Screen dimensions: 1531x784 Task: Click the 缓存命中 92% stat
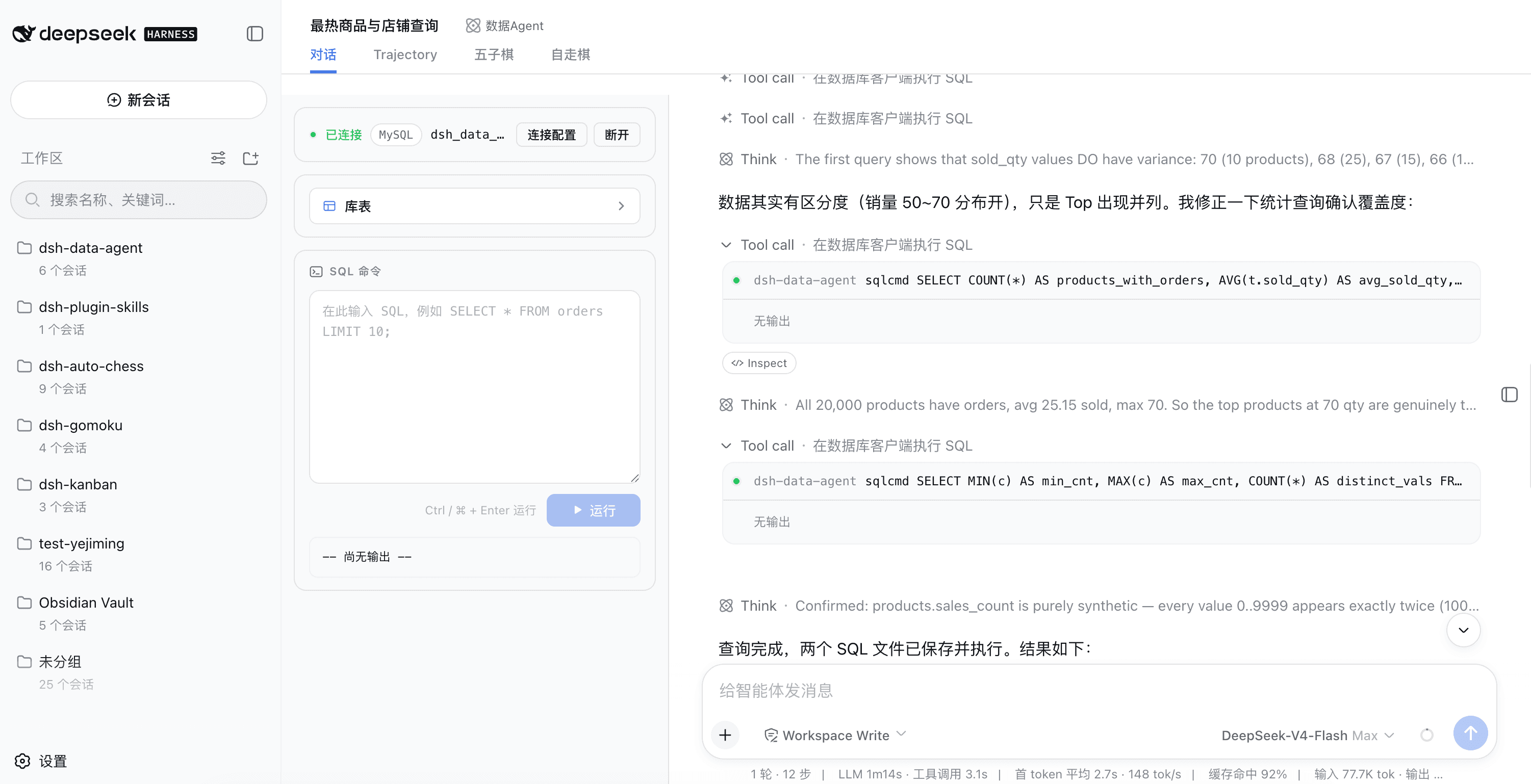pos(1247,774)
